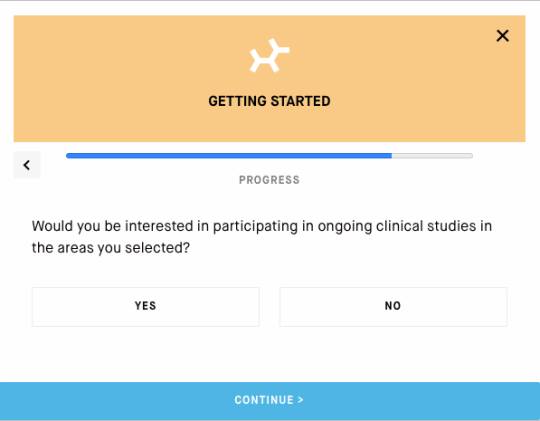Click the PROGRESS label
This screenshot has width=540, height=421.
pos(269,180)
